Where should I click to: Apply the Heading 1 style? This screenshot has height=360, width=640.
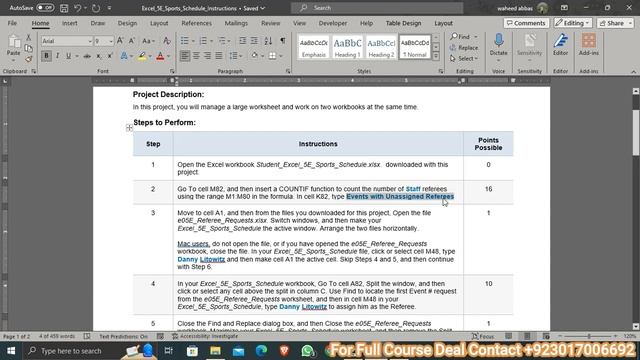[x=347, y=47]
